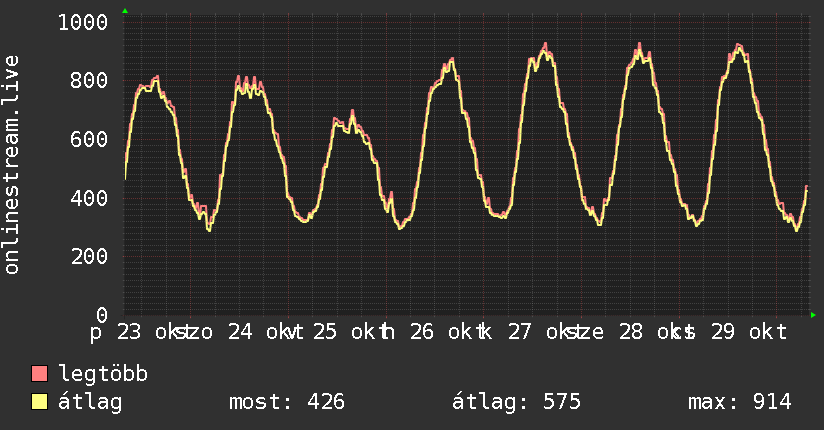Click the 400 y-axis label

pyautogui.click(x=89, y=198)
